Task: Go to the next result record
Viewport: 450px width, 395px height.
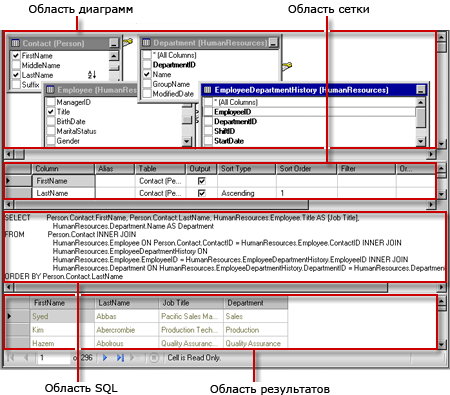Action: tap(105, 358)
